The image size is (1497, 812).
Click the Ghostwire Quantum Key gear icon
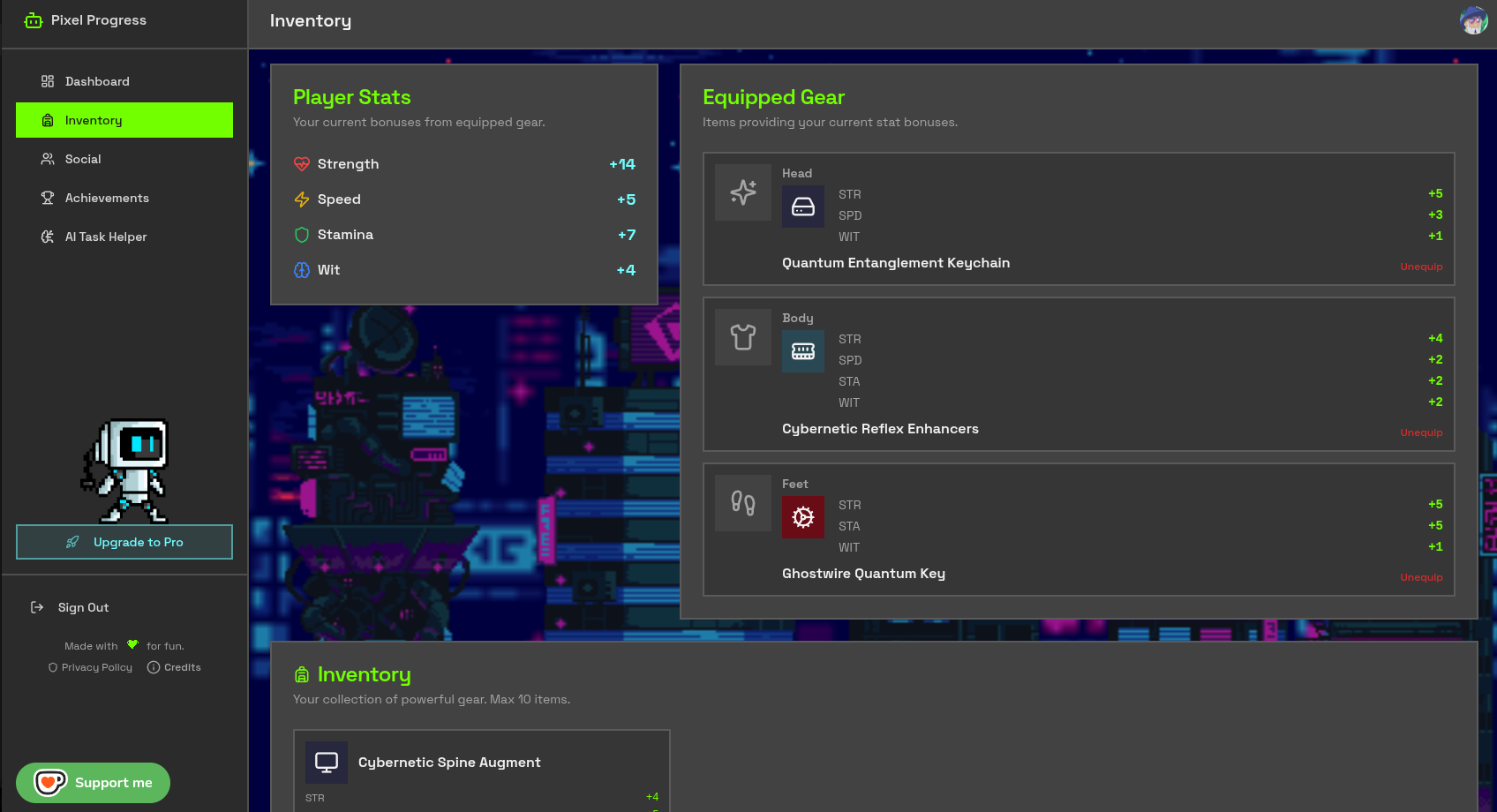[802, 517]
